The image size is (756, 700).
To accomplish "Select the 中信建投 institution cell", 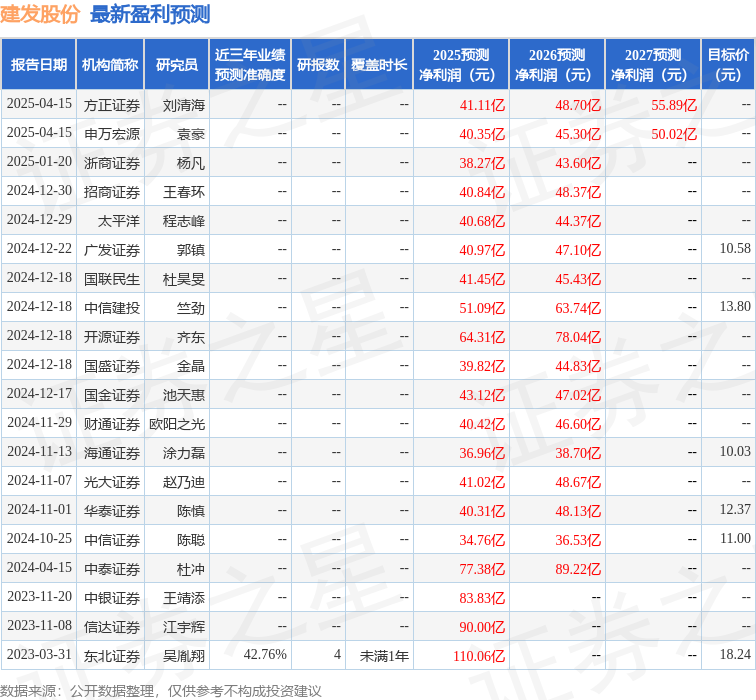I will coord(112,308).
